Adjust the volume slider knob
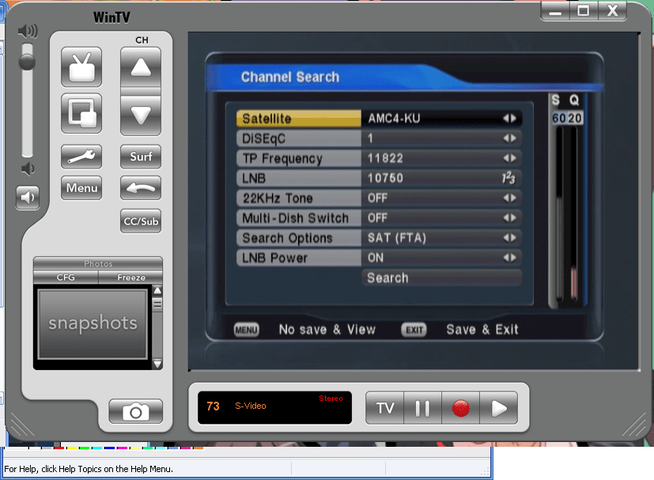The height and width of the screenshot is (480, 654). click(x=27, y=62)
